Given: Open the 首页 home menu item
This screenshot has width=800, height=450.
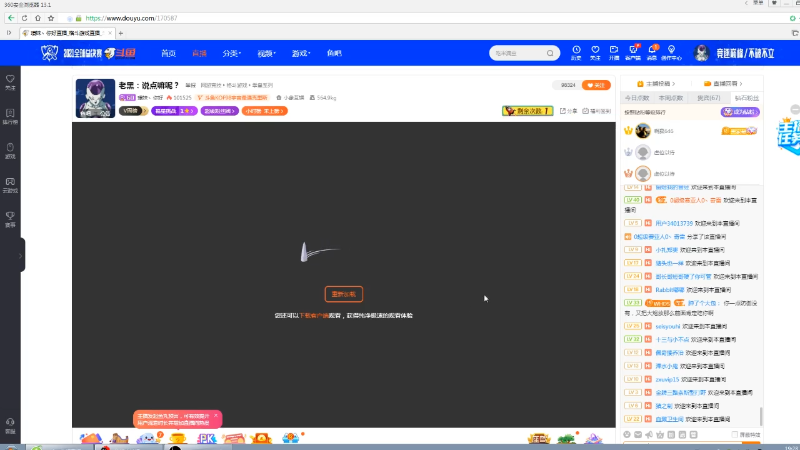Looking at the screenshot, I should (168, 53).
